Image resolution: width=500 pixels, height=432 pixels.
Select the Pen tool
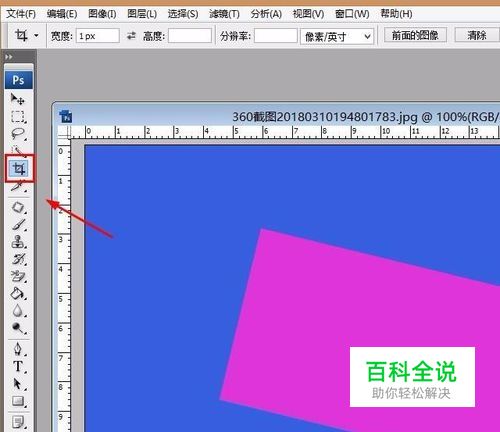pyautogui.click(x=18, y=349)
